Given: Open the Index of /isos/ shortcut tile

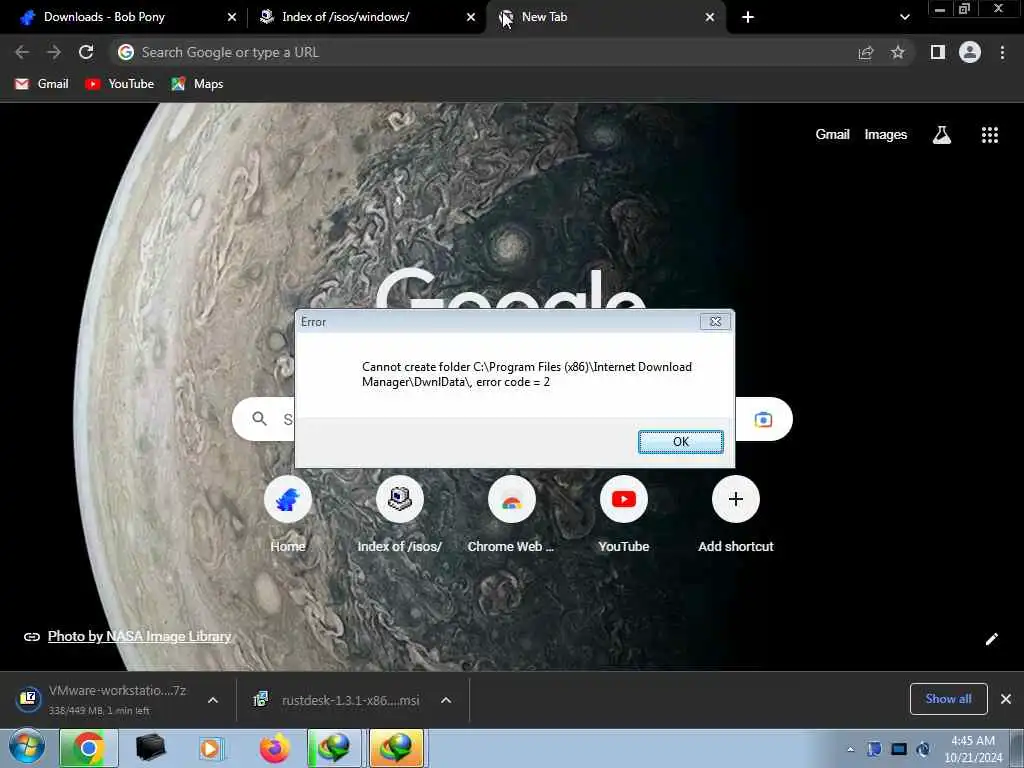Looking at the screenshot, I should pos(400,515).
